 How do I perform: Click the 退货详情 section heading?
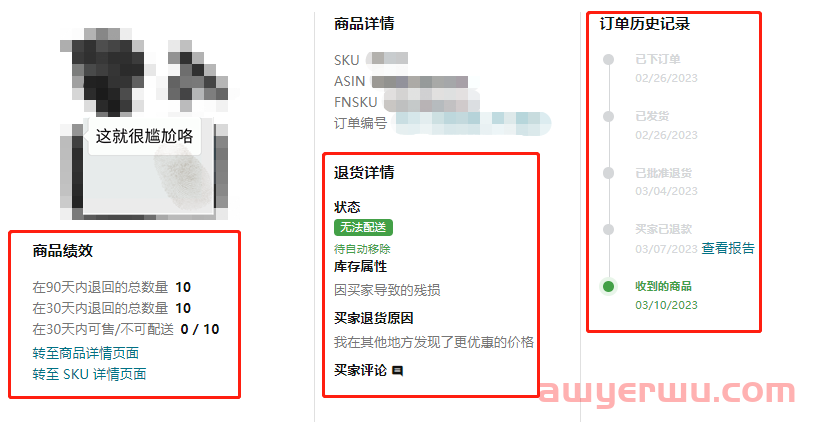[364, 172]
